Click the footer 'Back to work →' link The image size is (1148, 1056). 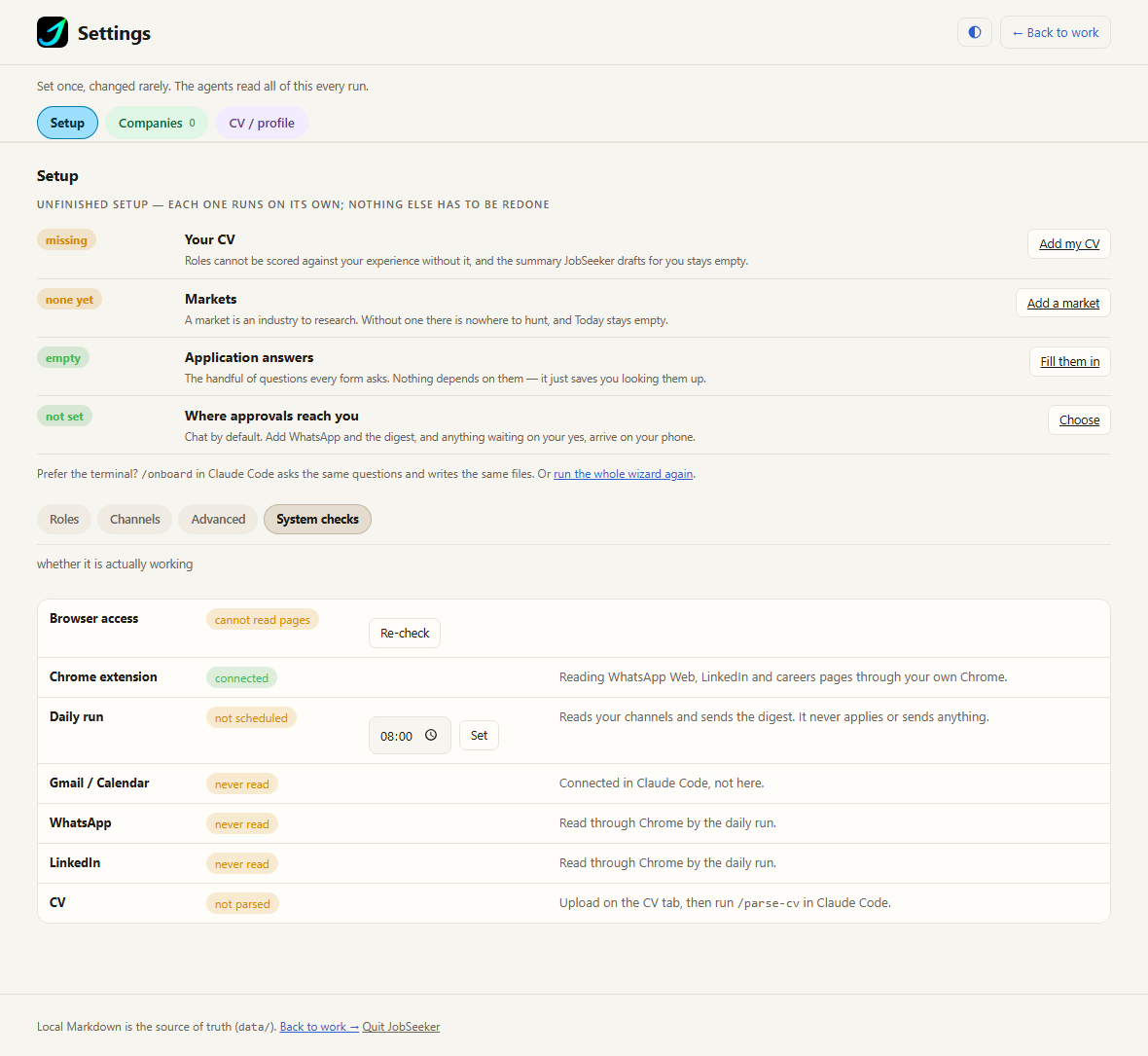tap(319, 1027)
